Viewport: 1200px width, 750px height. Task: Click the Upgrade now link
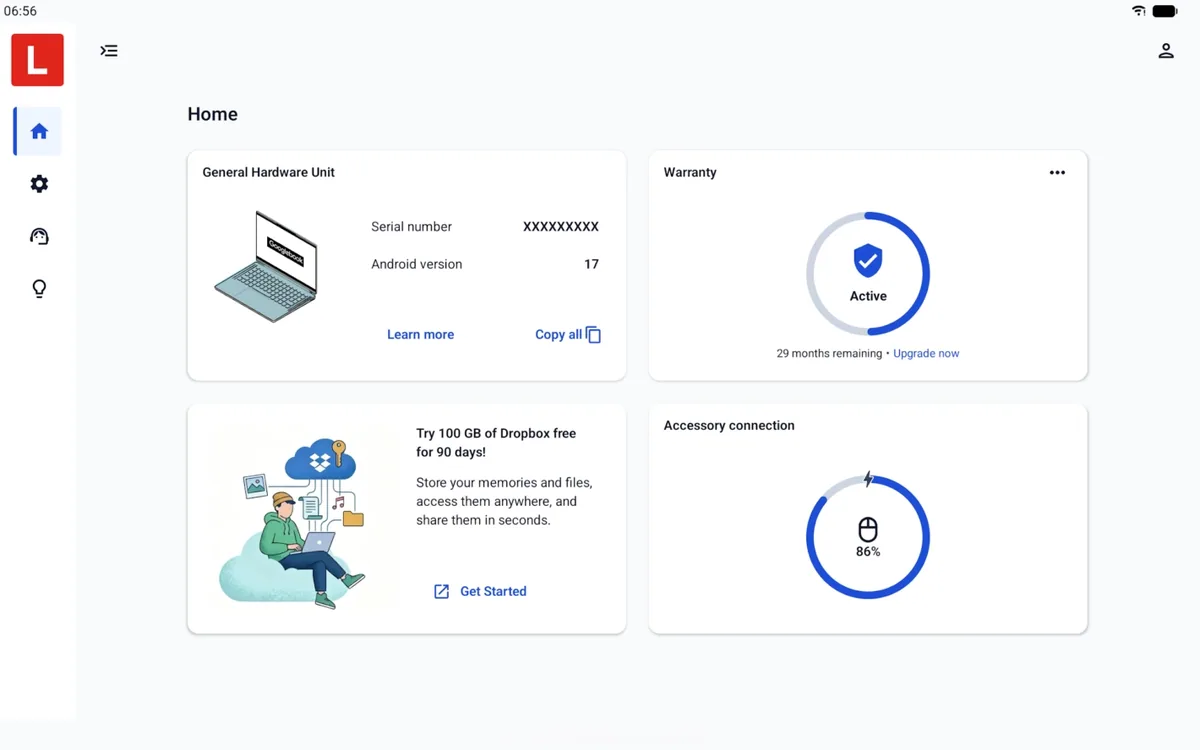click(x=926, y=354)
